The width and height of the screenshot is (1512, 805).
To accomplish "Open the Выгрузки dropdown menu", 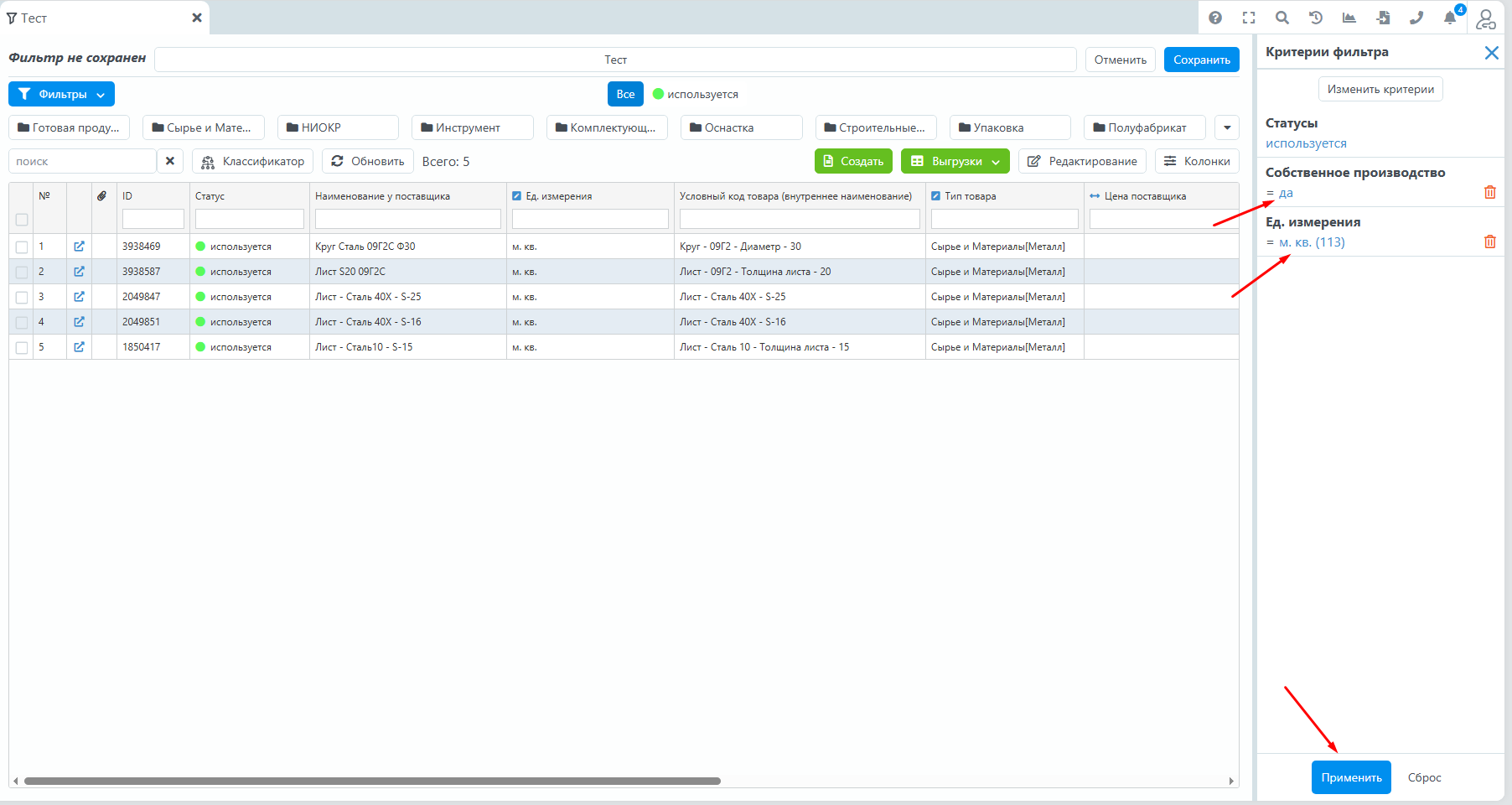I will (x=955, y=161).
